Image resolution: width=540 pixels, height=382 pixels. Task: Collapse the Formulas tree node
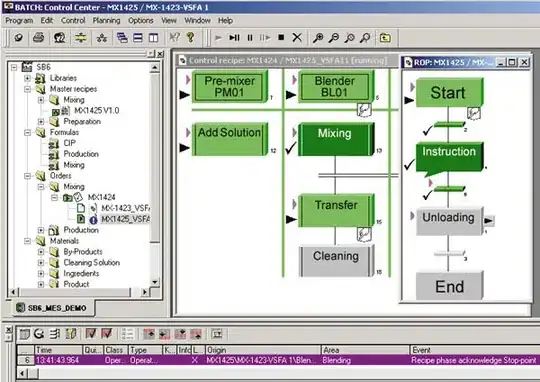[x=28, y=132]
